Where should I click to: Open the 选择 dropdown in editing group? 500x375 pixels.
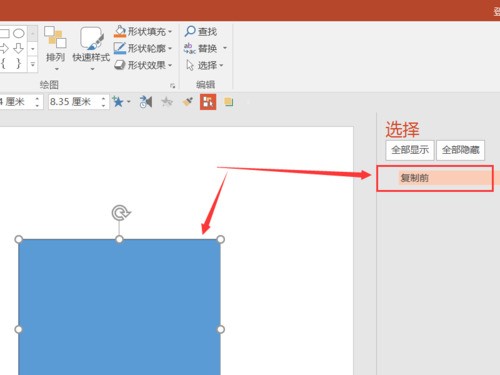pyautogui.click(x=204, y=65)
